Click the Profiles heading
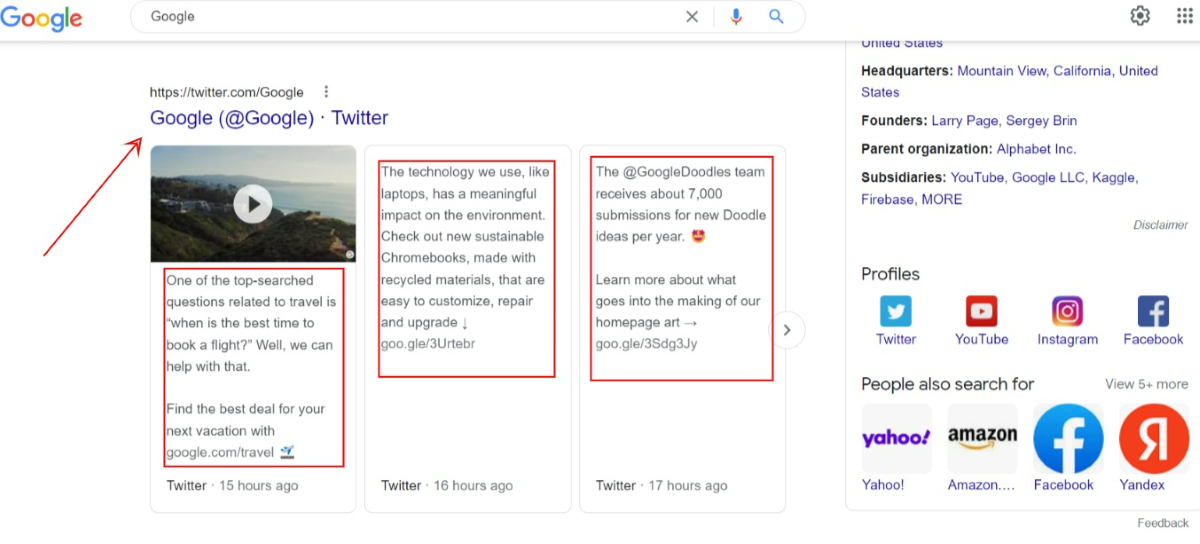 tap(890, 274)
